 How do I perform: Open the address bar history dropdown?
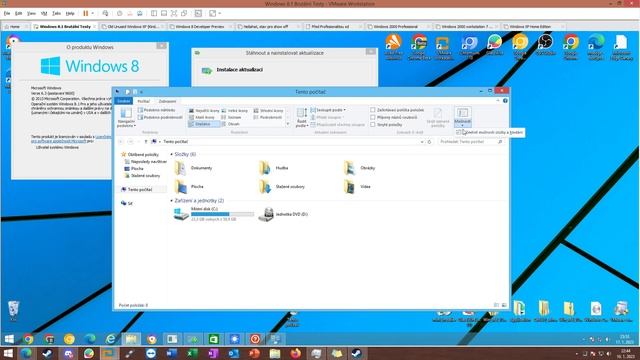tap(422, 142)
